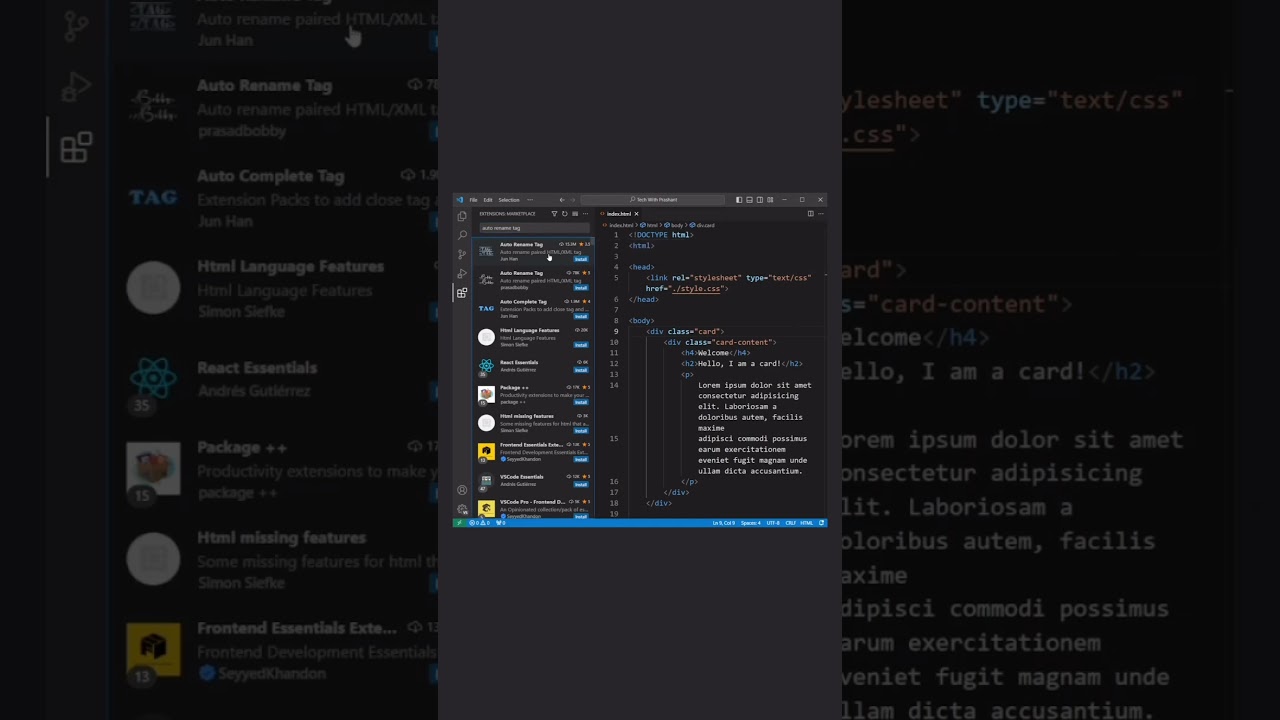This screenshot has width=1280, height=720.
Task: Toggle bottom panel layout icon
Action: click(749, 200)
